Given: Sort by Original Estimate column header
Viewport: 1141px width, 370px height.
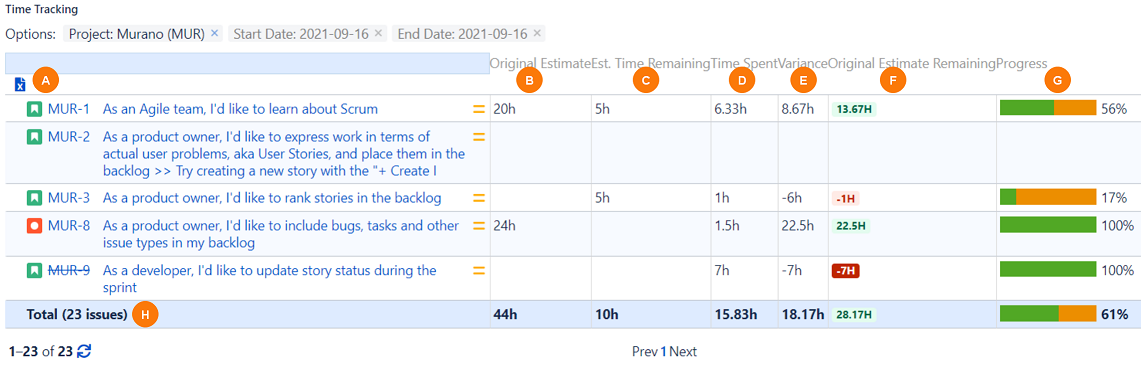Looking at the screenshot, I should click(540, 63).
